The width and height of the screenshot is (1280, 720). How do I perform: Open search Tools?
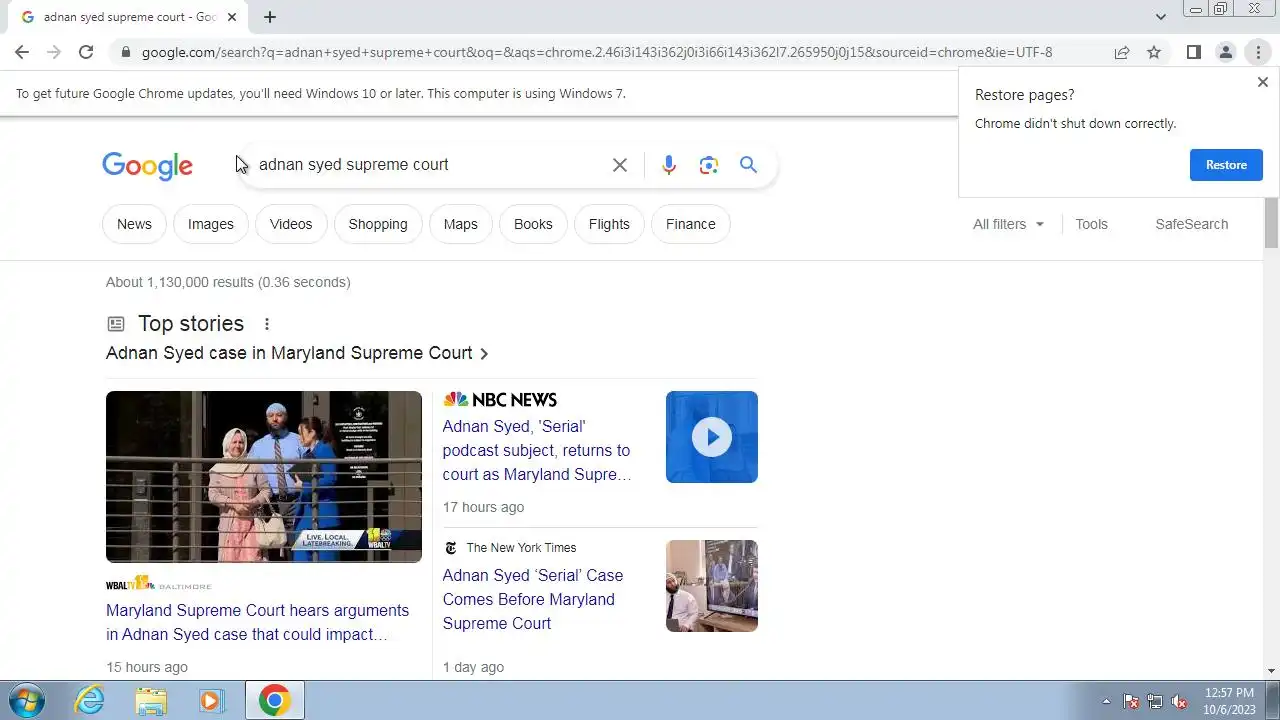click(x=1091, y=224)
